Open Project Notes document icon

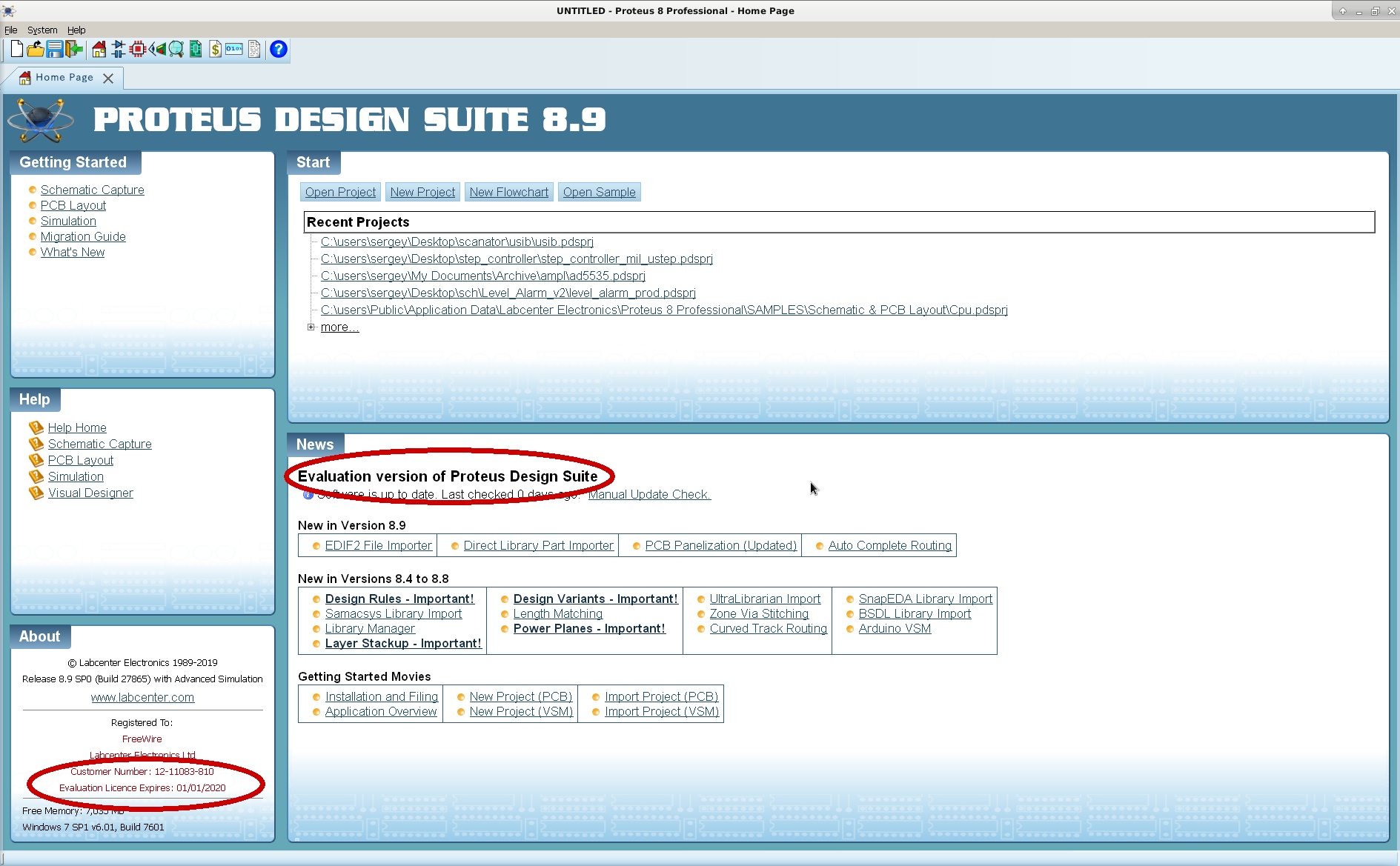[254, 49]
